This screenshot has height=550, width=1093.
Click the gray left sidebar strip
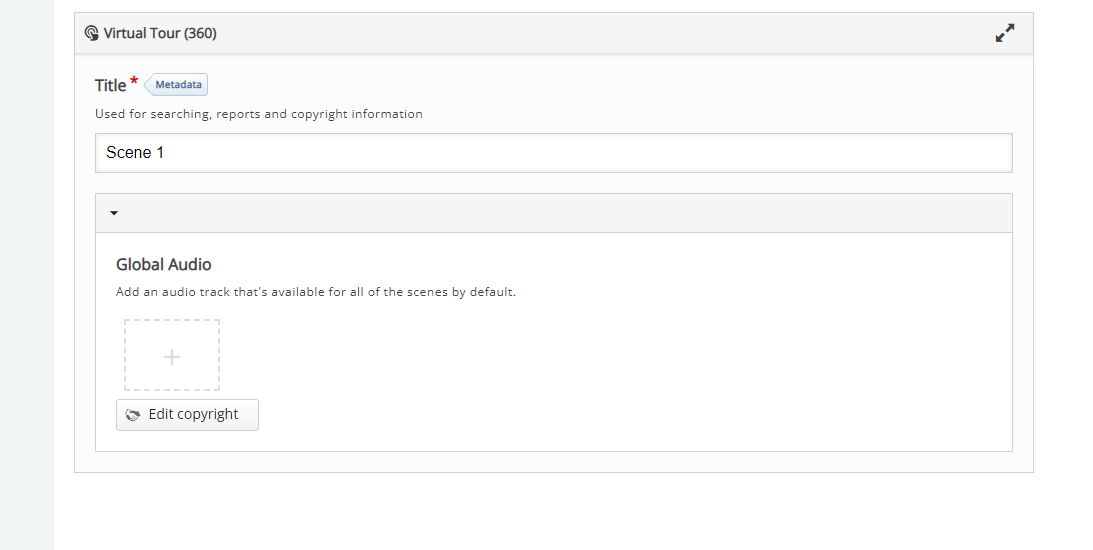(x=26, y=275)
